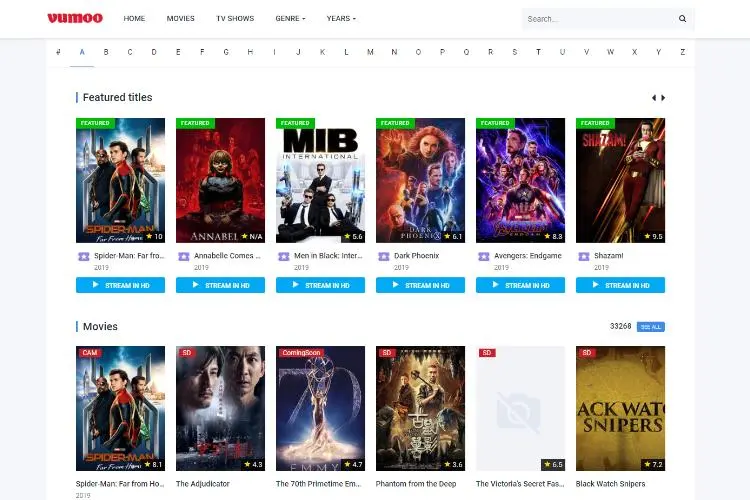Click the movie icon beside Annabelle Comes title

(x=184, y=256)
